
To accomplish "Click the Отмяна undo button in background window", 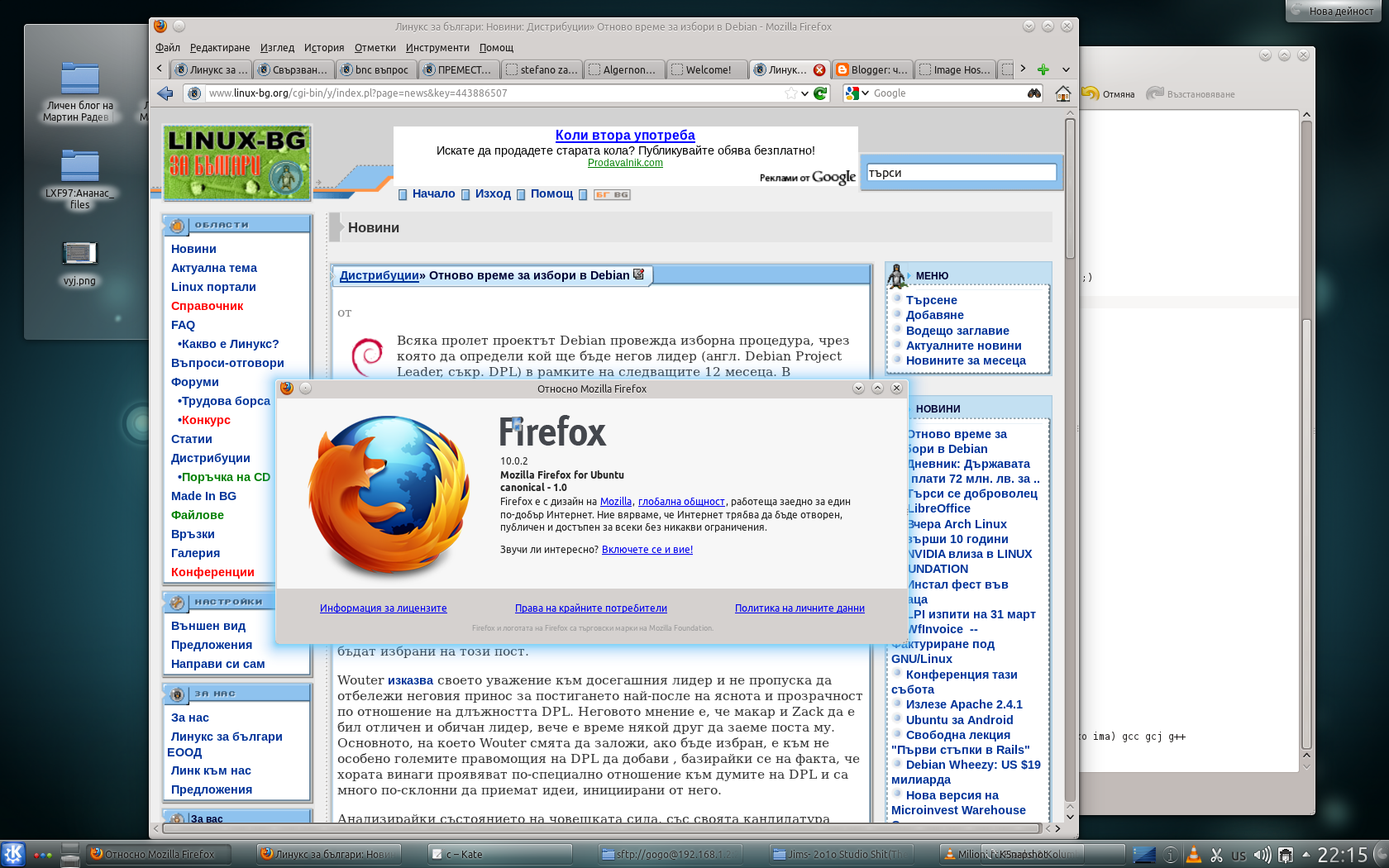I will 1108,94.
